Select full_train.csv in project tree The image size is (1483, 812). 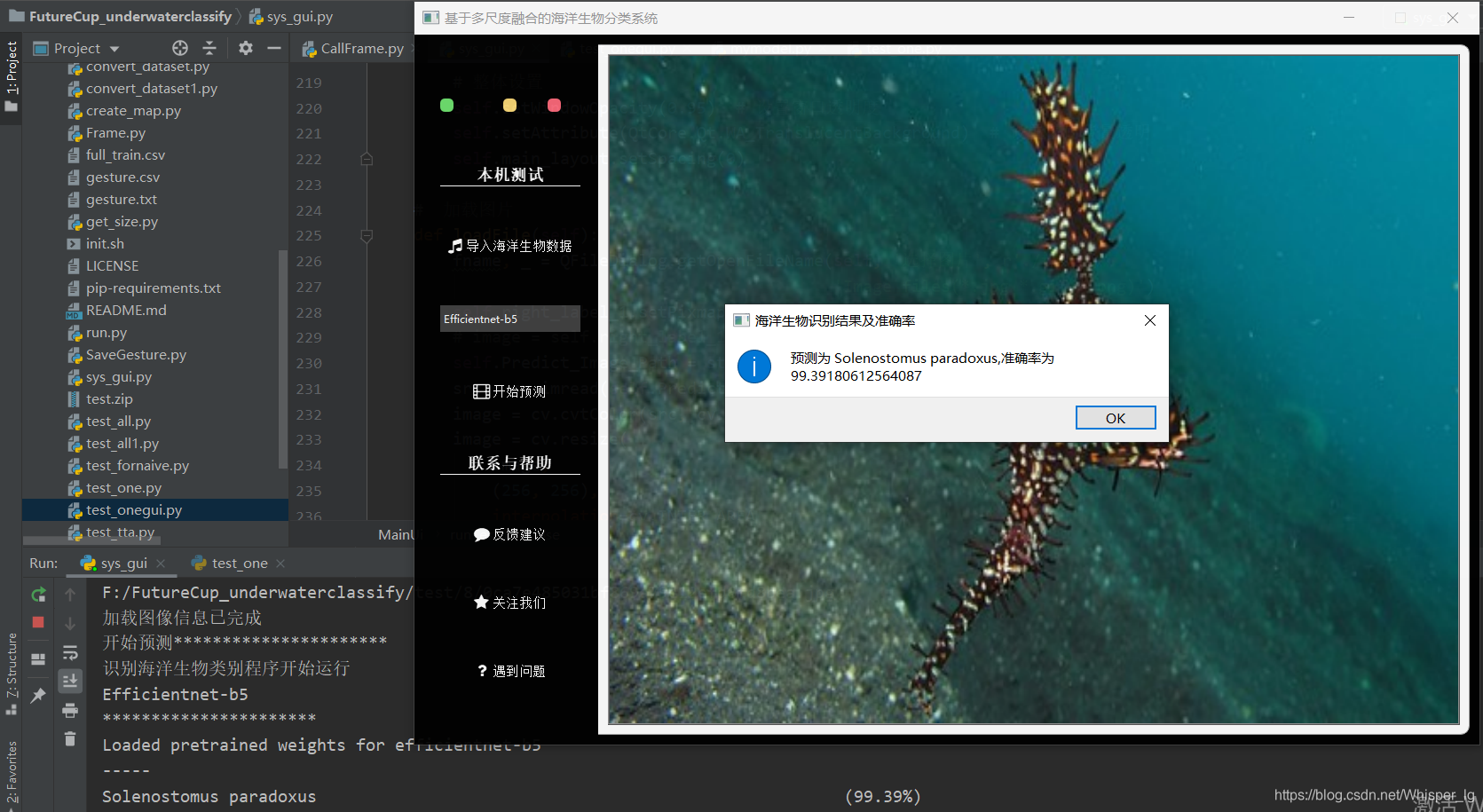tap(125, 155)
